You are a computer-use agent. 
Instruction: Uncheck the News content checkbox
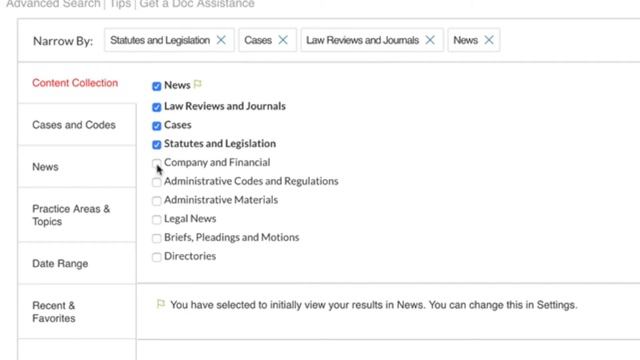(157, 86)
